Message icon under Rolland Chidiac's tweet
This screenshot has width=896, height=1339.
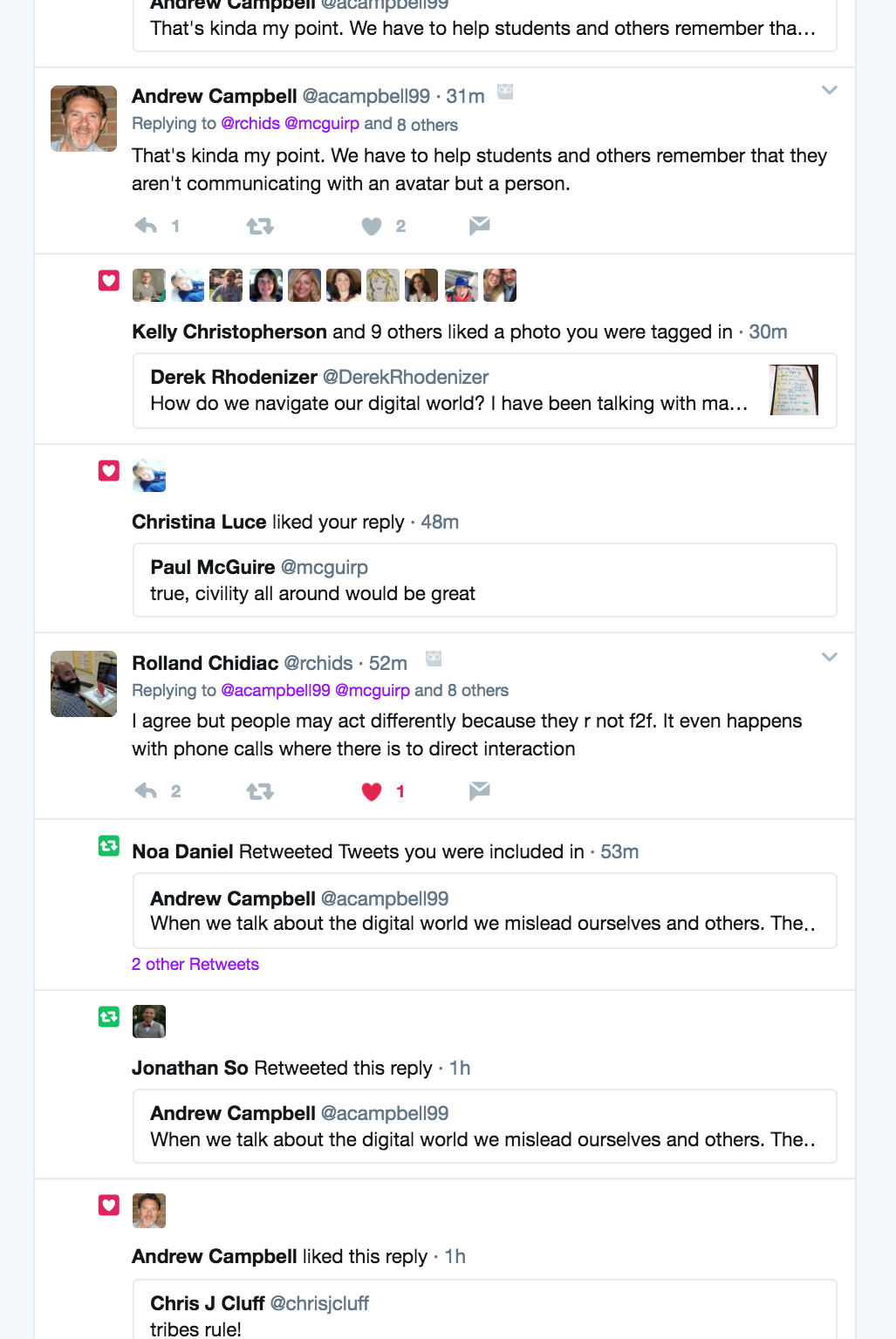(479, 791)
